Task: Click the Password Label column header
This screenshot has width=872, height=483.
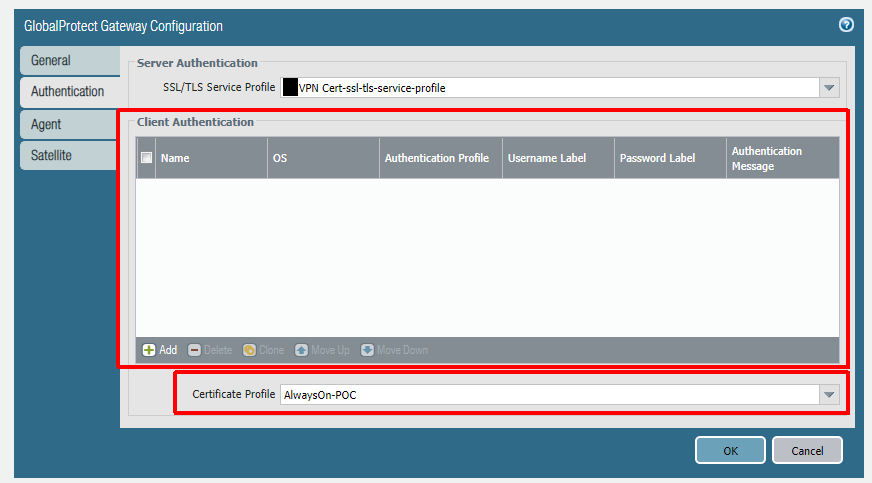Action: [x=670, y=158]
